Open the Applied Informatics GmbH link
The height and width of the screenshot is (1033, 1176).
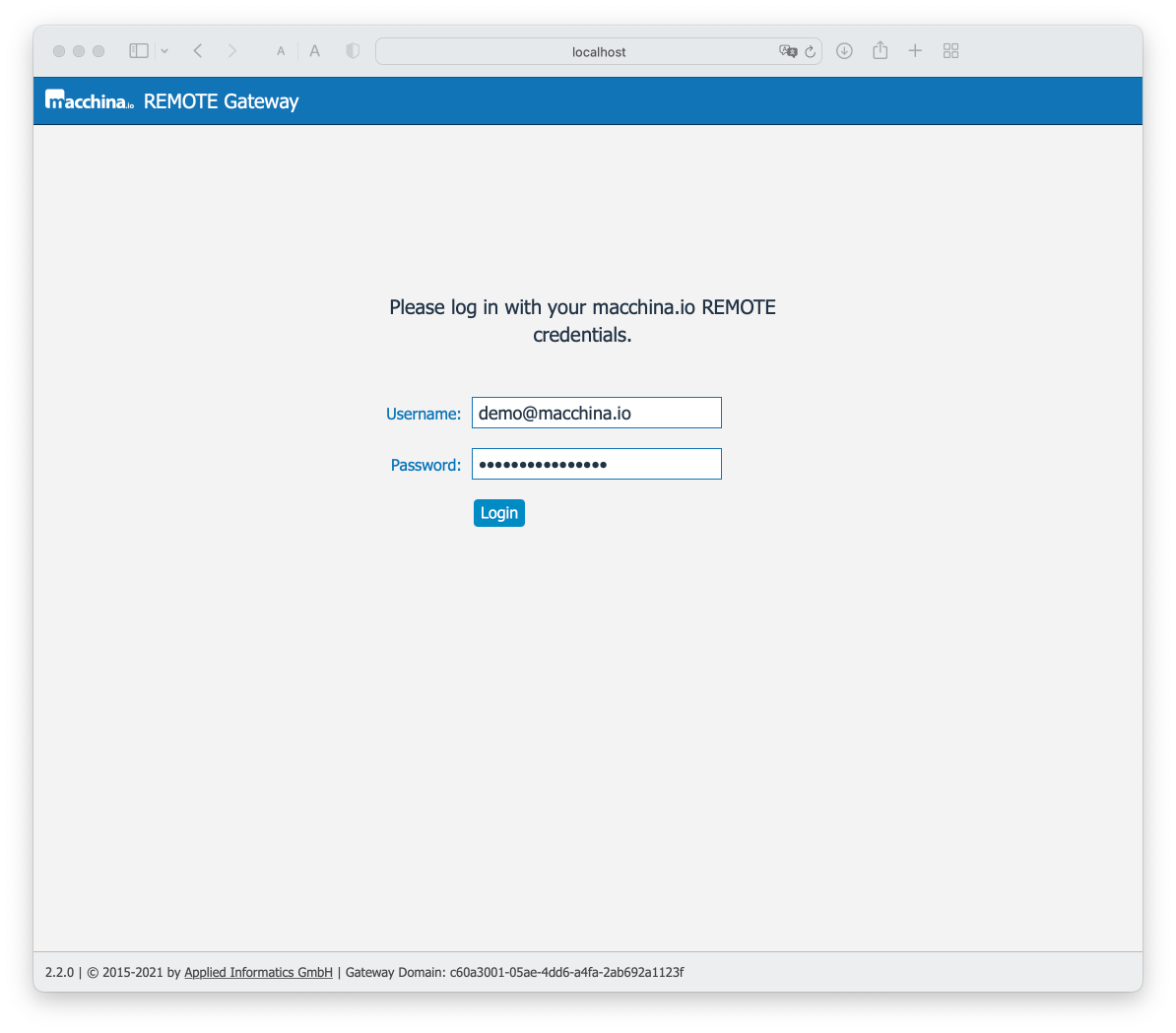pyautogui.click(x=258, y=972)
